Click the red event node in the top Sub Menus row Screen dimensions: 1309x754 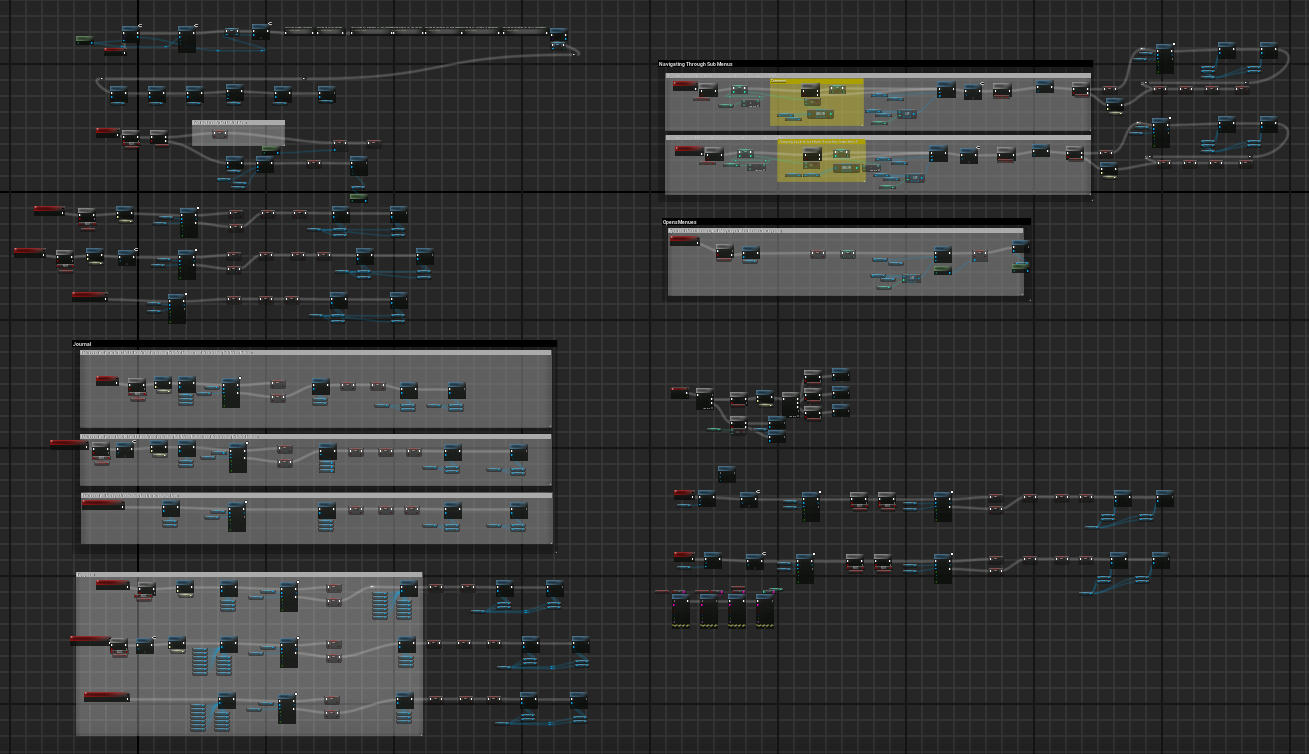[684, 86]
